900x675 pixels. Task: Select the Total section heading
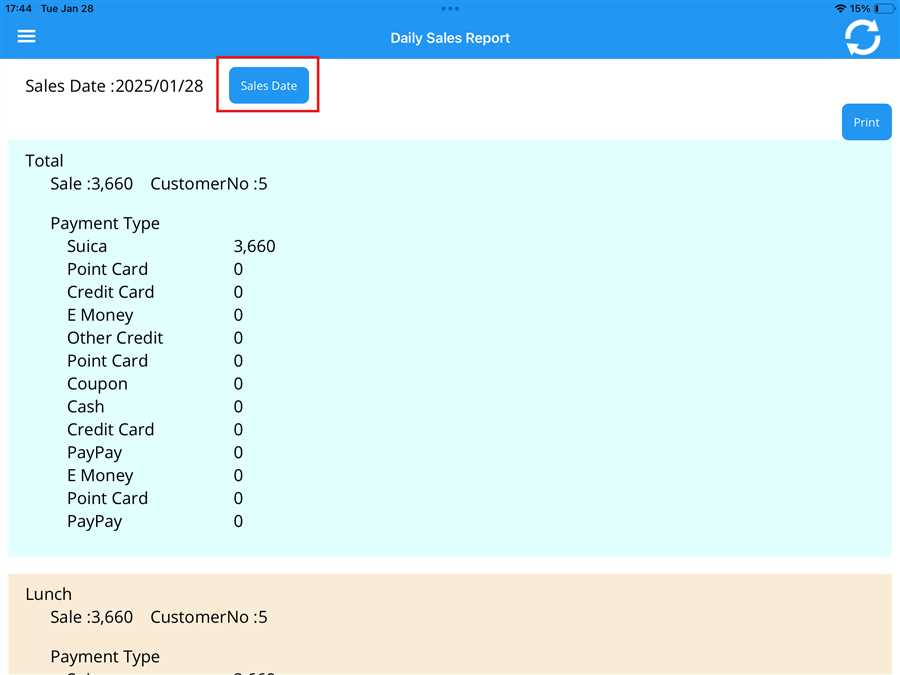click(x=44, y=161)
